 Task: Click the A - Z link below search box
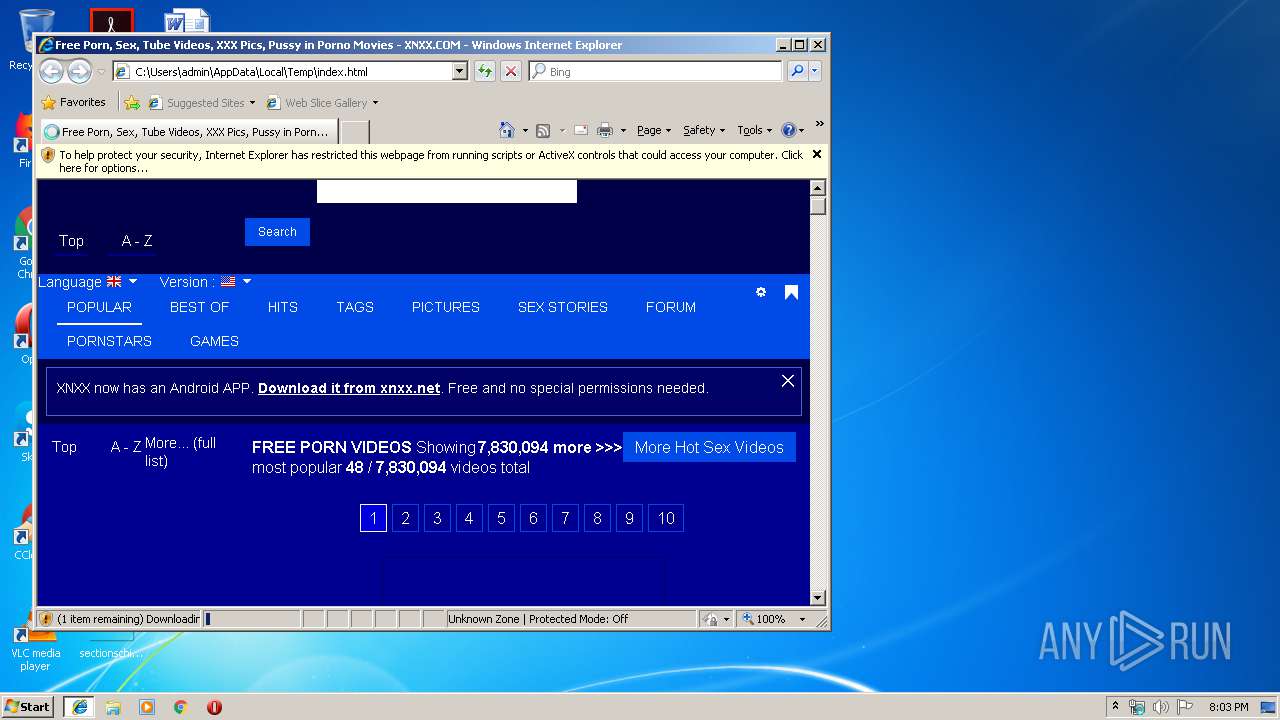tap(137, 241)
